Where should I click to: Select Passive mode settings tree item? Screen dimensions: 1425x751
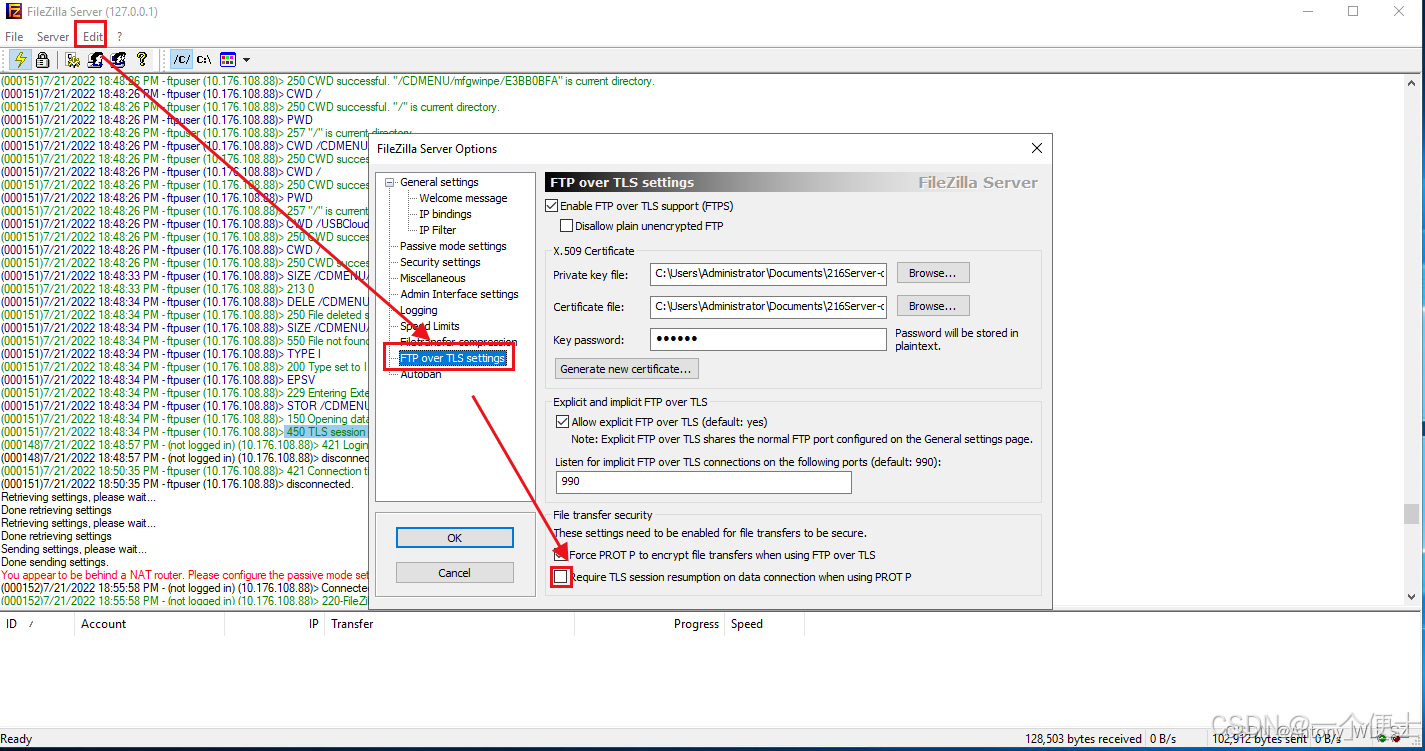pos(453,246)
